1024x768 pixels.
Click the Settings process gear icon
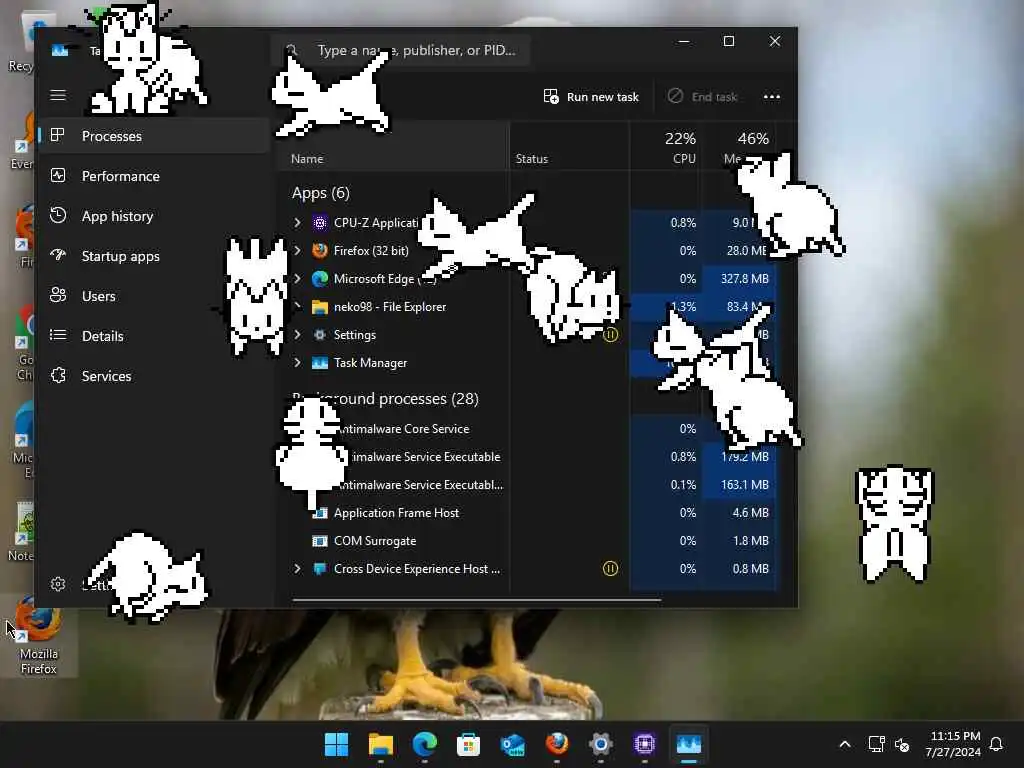(320, 335)
